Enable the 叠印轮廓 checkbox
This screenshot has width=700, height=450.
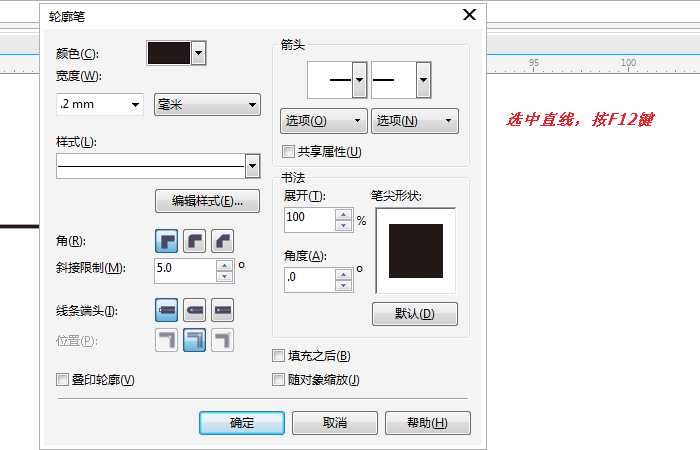[63, 379]
